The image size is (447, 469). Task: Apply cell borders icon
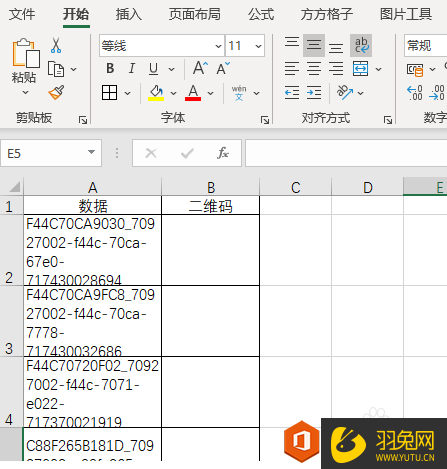(109, 93)
